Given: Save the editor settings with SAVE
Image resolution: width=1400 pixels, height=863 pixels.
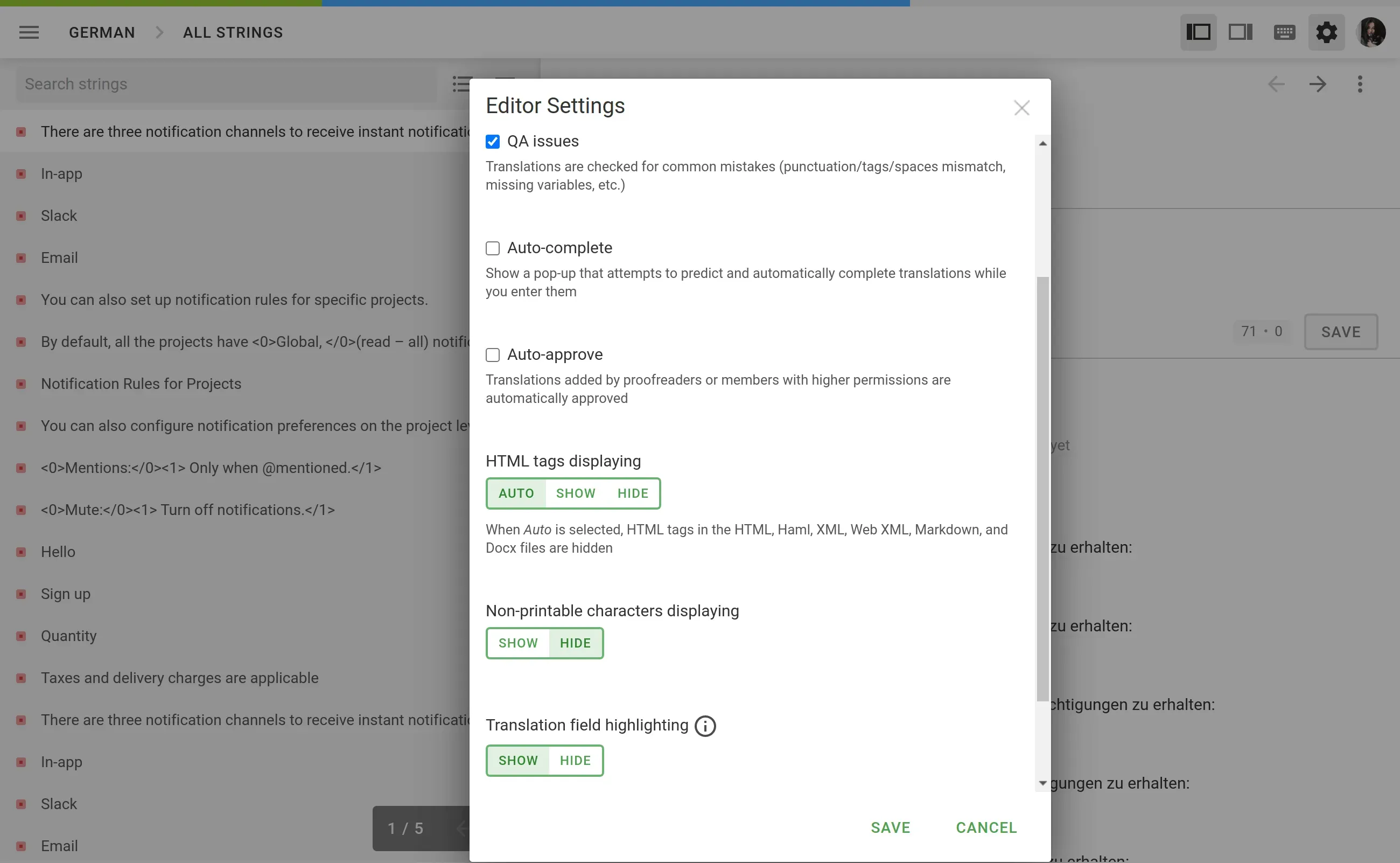Looking at the screenshot, I should [891, 827].
